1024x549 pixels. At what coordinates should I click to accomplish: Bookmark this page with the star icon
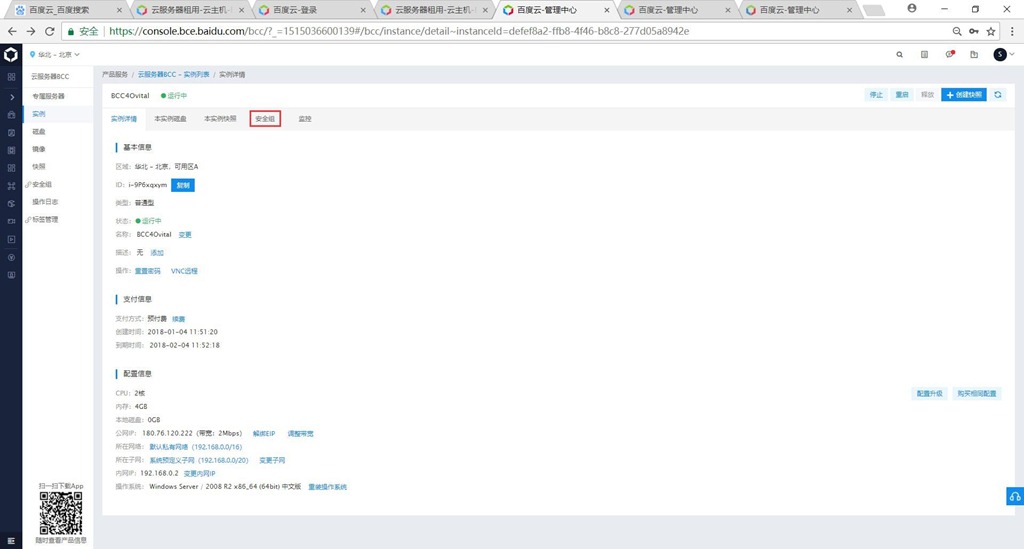(x=991, y=31)
